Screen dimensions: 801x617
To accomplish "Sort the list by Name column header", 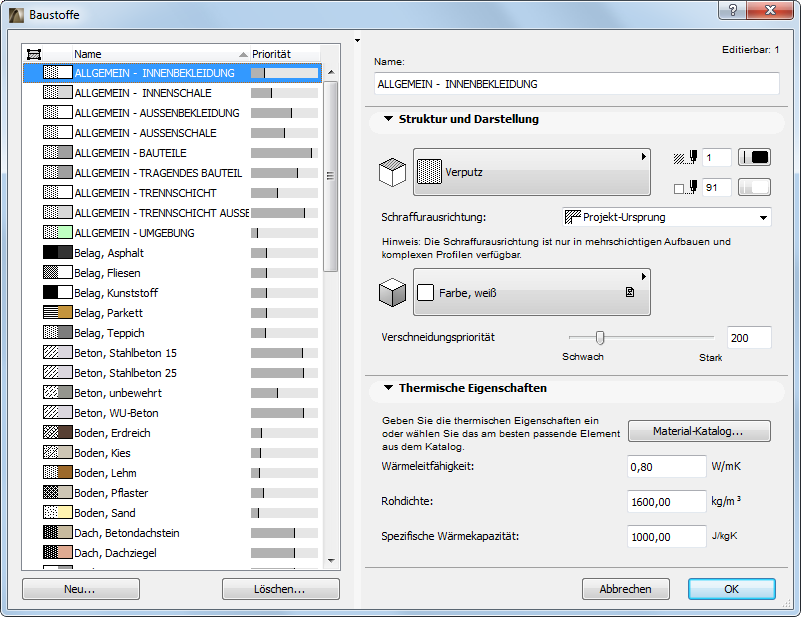I will click(160, 54).
